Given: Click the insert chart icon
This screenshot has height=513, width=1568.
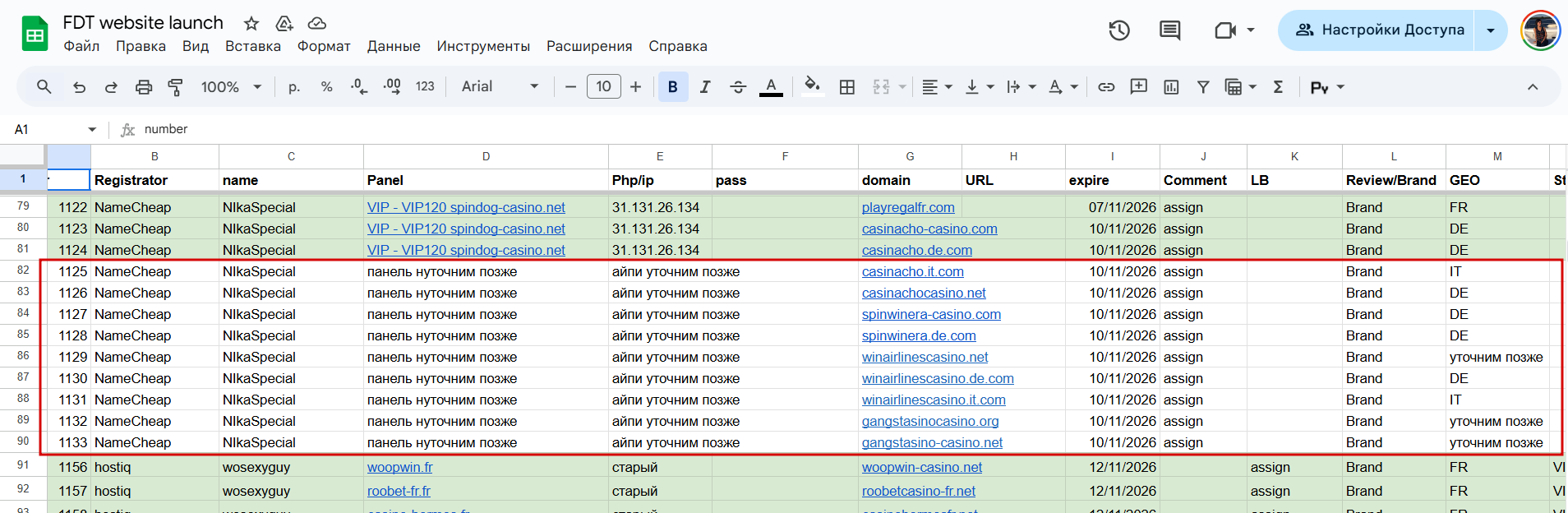Looking at the screenshot, I should click(1171, 87).
